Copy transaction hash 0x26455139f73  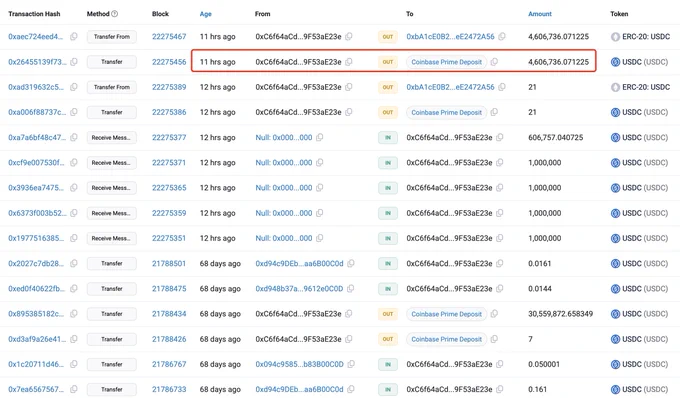coord(74,62)
